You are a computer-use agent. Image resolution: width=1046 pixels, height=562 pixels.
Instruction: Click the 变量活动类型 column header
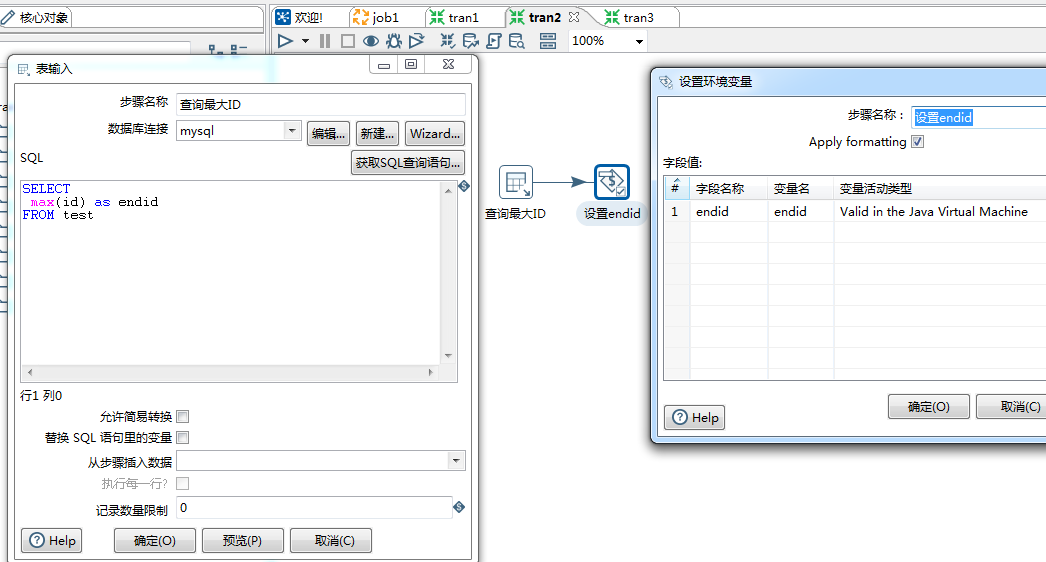(940, 188)
